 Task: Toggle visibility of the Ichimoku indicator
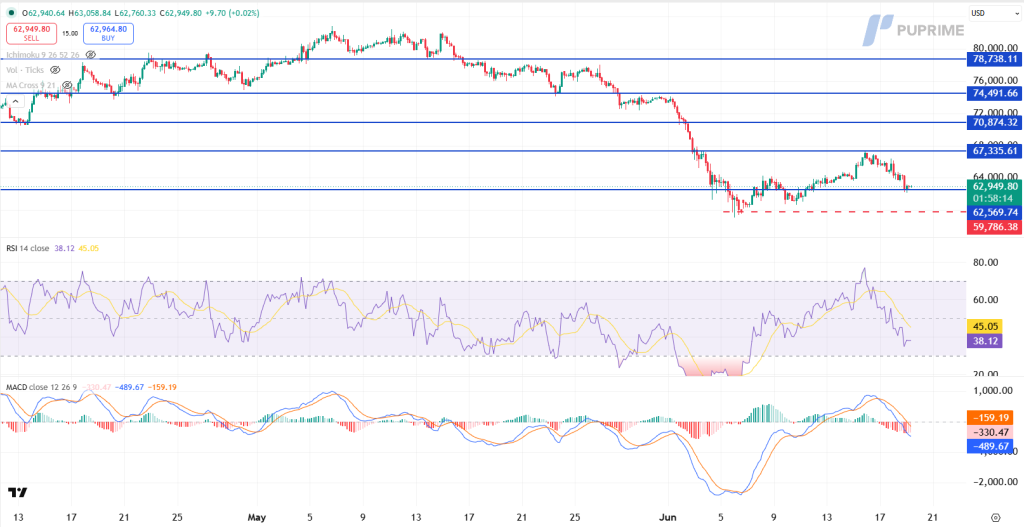coord(91,54)
